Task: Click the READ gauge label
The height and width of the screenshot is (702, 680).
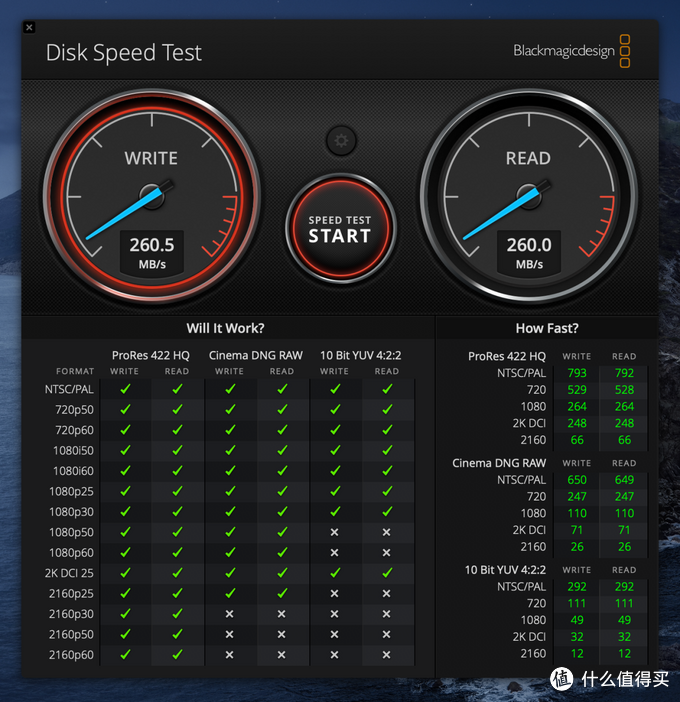Action: click(528, 158)
